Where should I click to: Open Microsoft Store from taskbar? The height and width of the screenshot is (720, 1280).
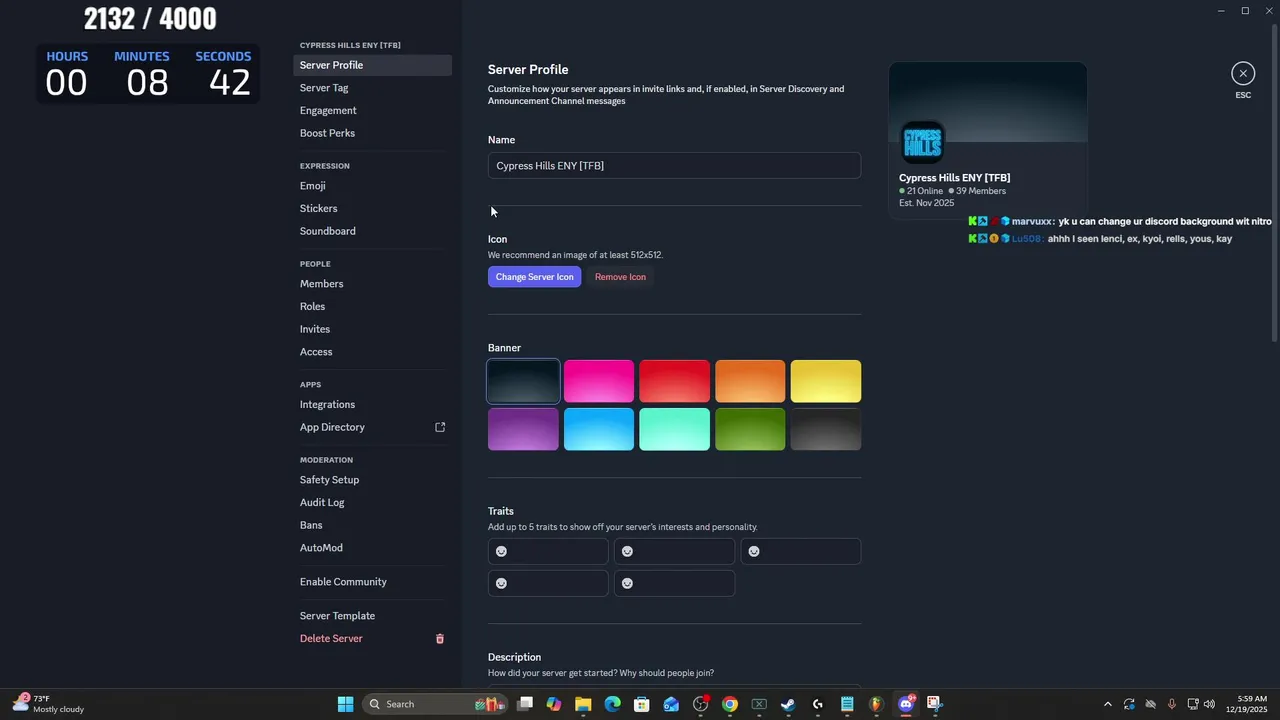coord(642,704)
